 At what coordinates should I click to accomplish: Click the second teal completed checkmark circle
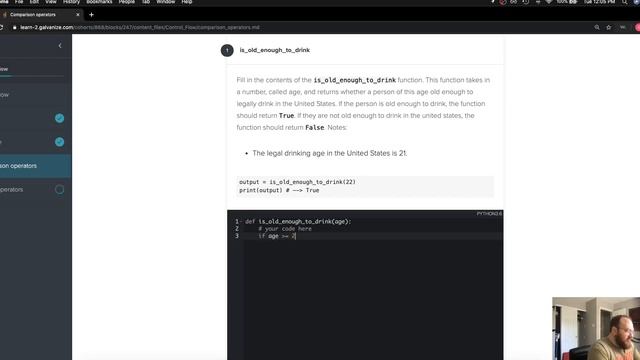tap(60, 142)
